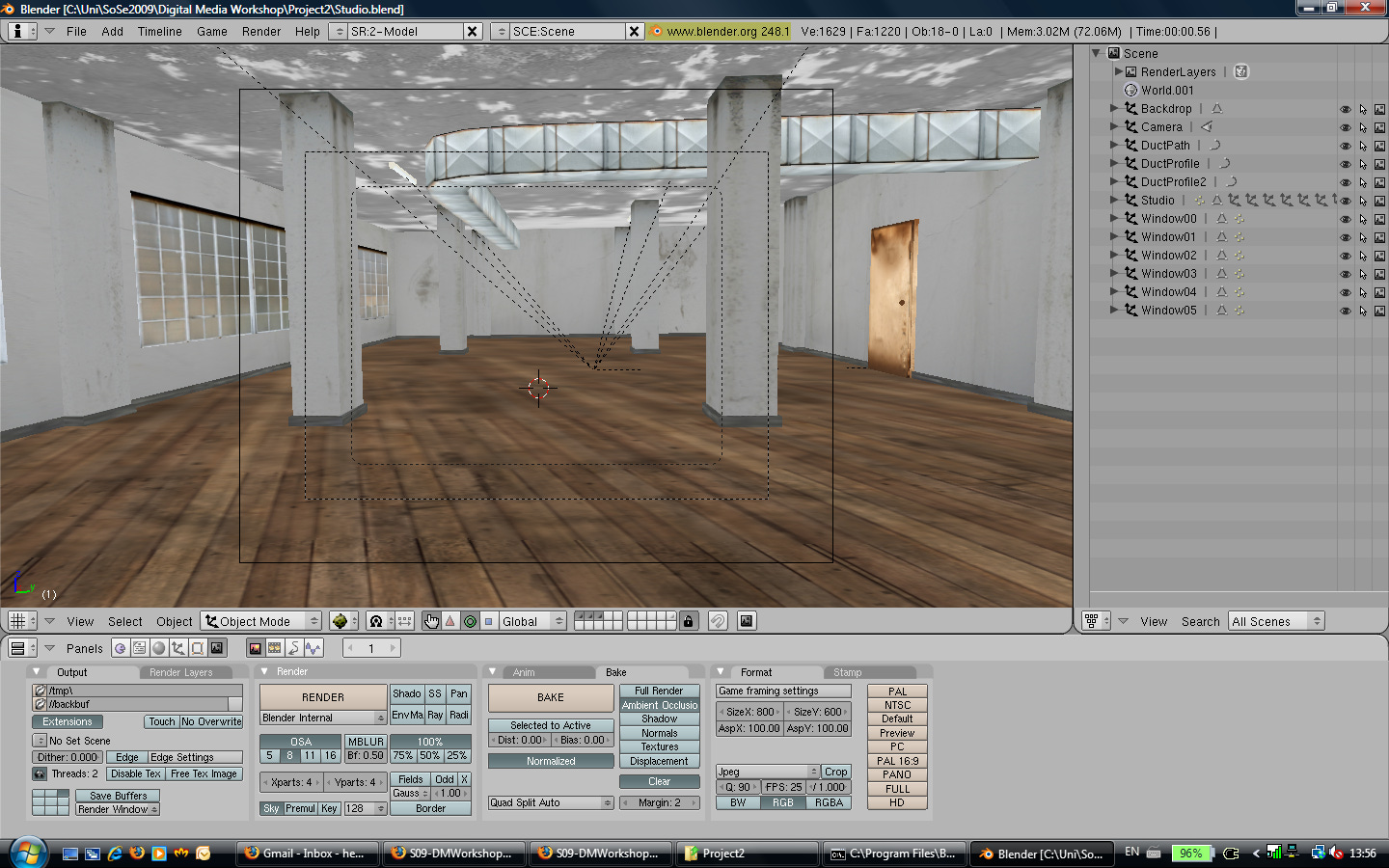This screenshot has width=1389, height=868.
Task: Click the SizeX: 800 number field
Action: pyautogui.click(x=749, y=712)
